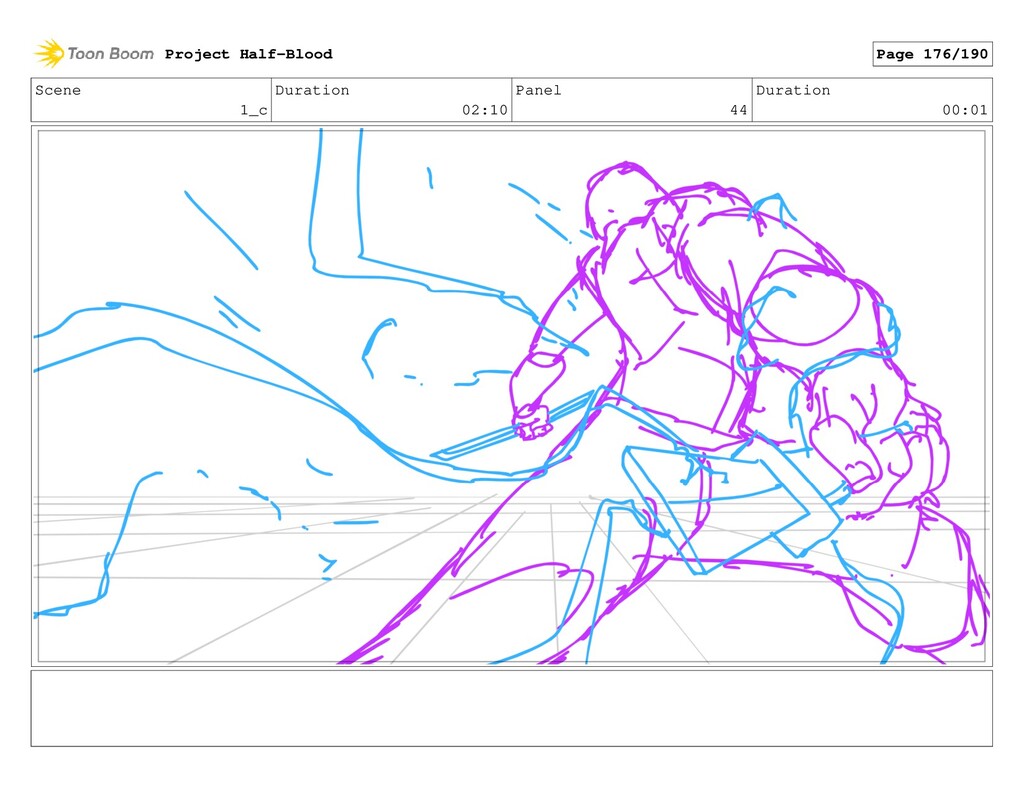The height and width of the screenshot is (793, 1024).
Task: Select the scene duration value '02:10'
Action: point(485,110)
